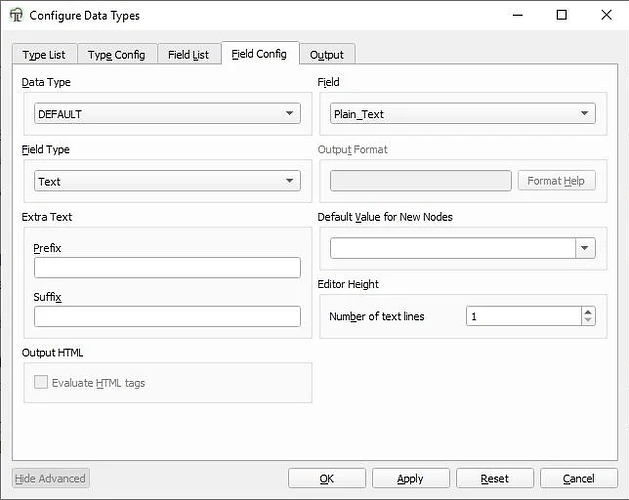Decrease the number of text lines

pyautogui.click(x=587, y=321)
